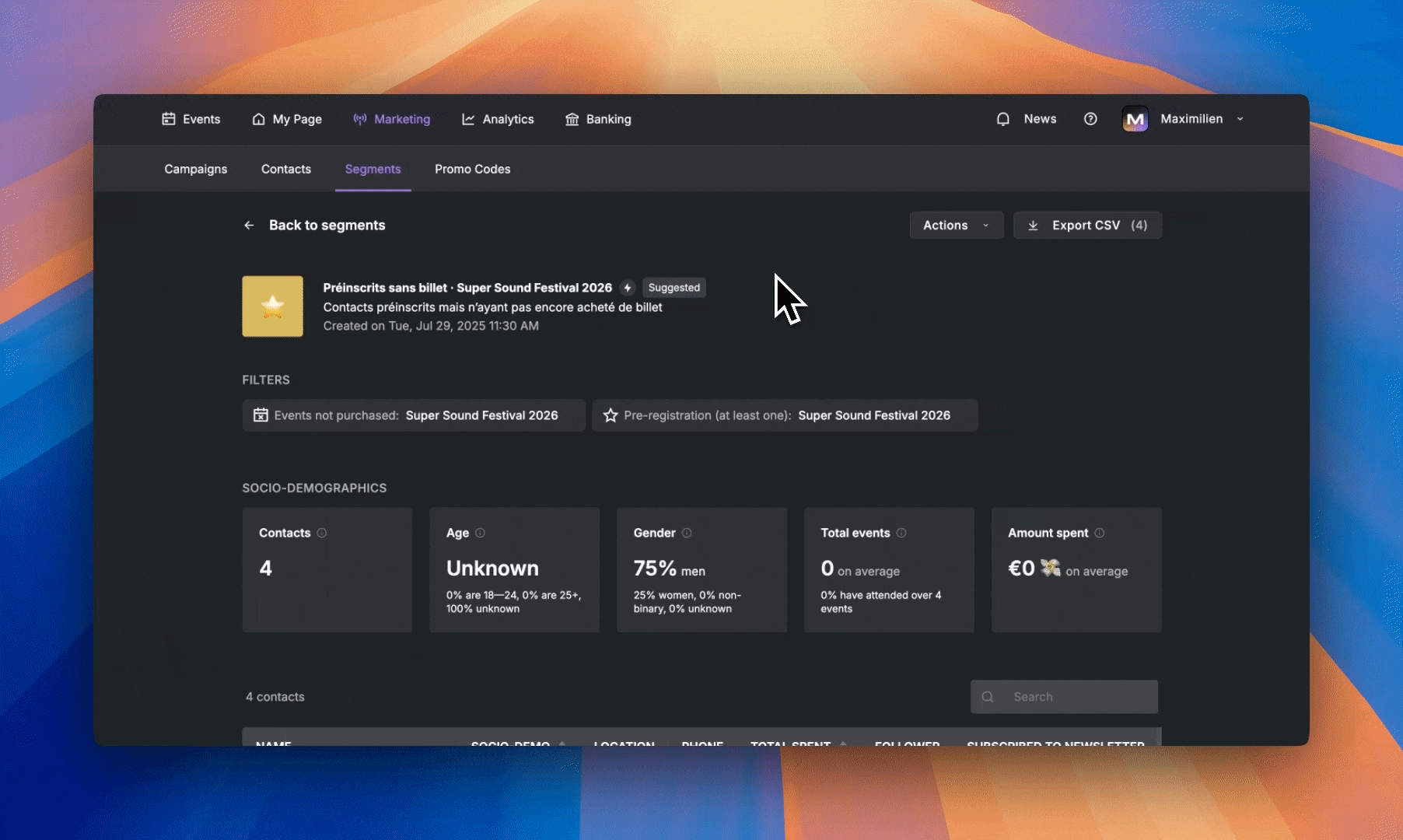Image resolution: width=1403 pixels, height=840 pixels.
Task: Click the Marketing broadcast icon
Action: (x=360, y=119)
